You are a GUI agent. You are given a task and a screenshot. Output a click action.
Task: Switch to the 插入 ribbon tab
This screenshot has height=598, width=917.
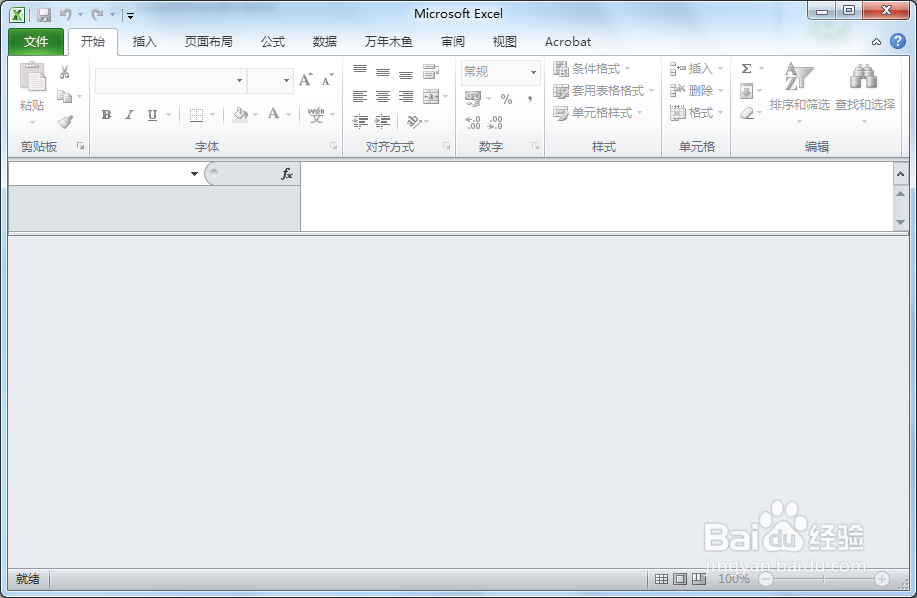coord(144,42)
